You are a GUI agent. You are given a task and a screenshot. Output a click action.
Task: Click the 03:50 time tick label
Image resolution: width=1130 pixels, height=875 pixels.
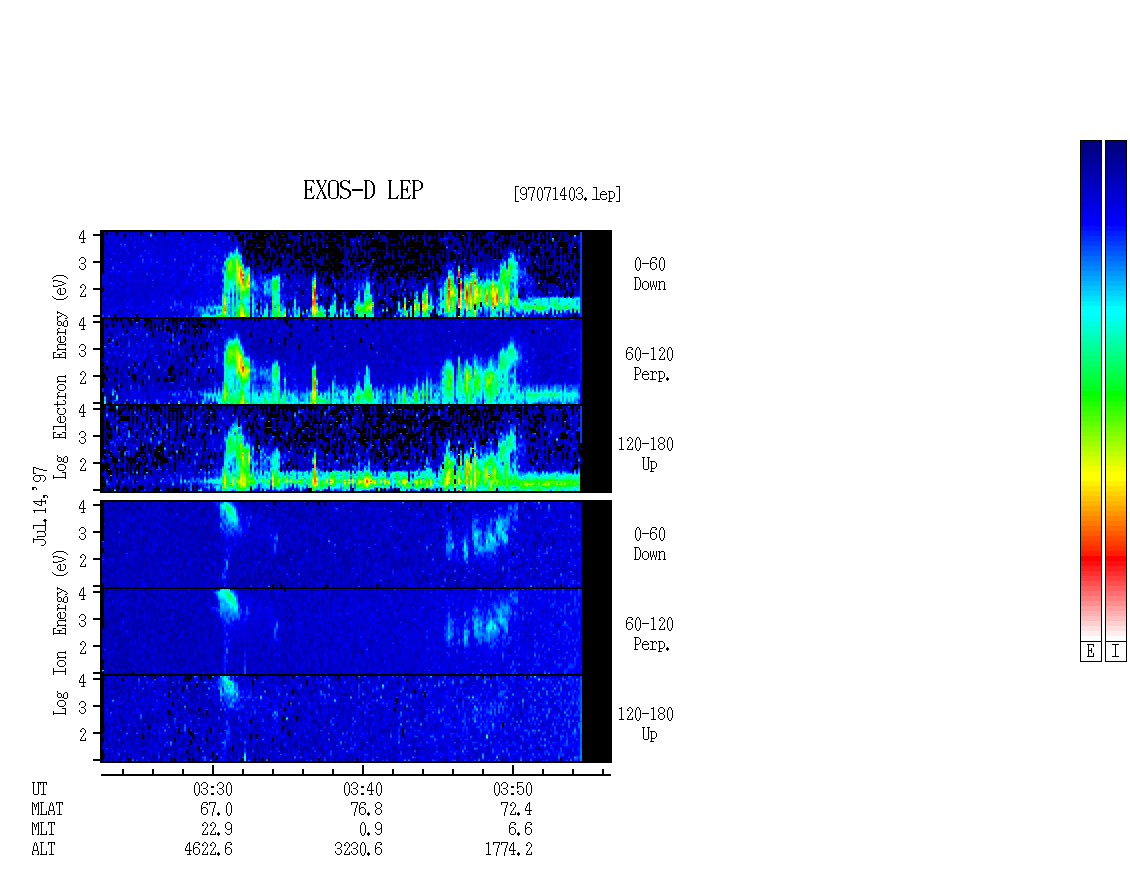(512, 789)
